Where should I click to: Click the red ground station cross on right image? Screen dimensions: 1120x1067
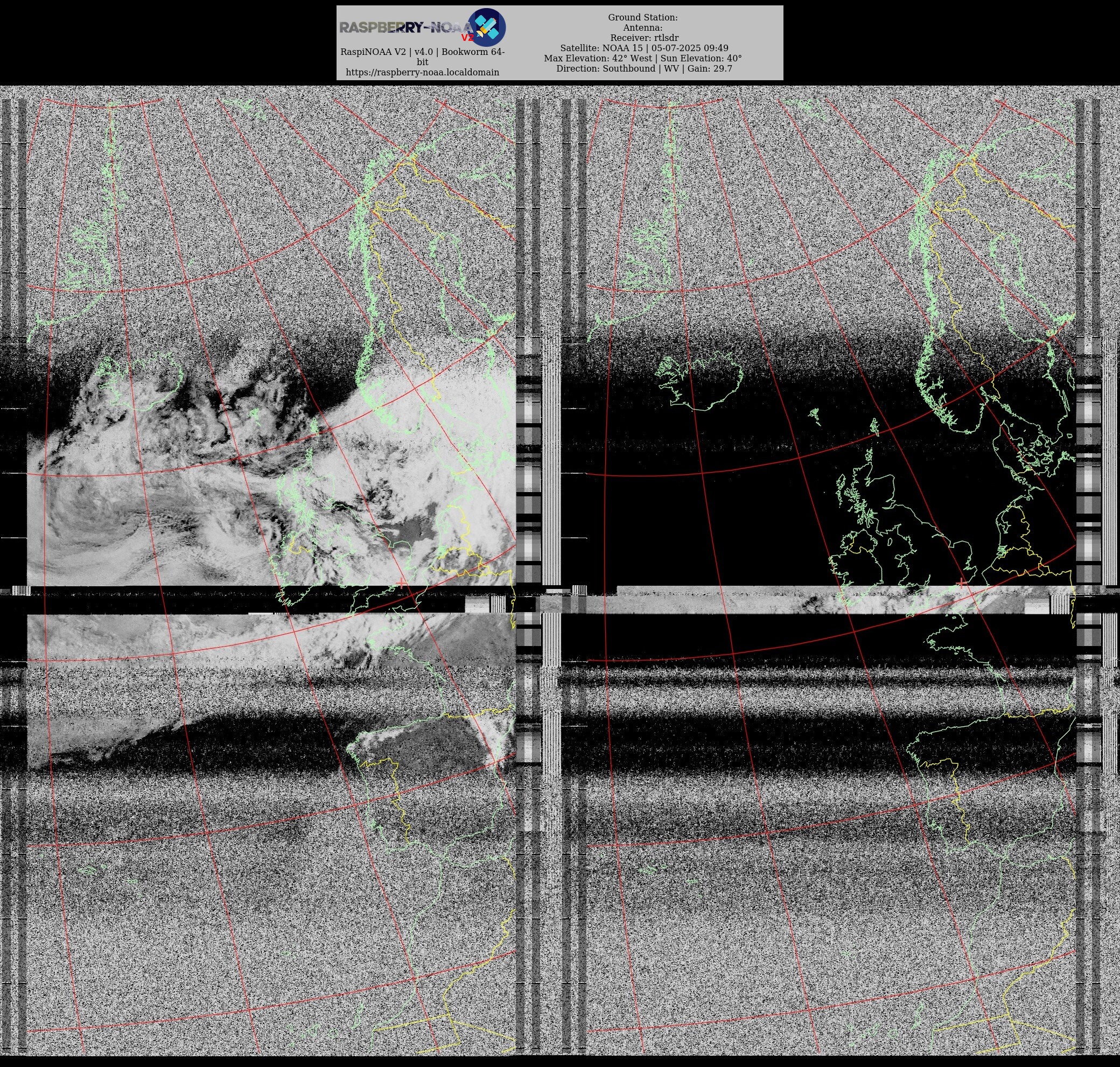pyautogui.click(x=961, y=583)
